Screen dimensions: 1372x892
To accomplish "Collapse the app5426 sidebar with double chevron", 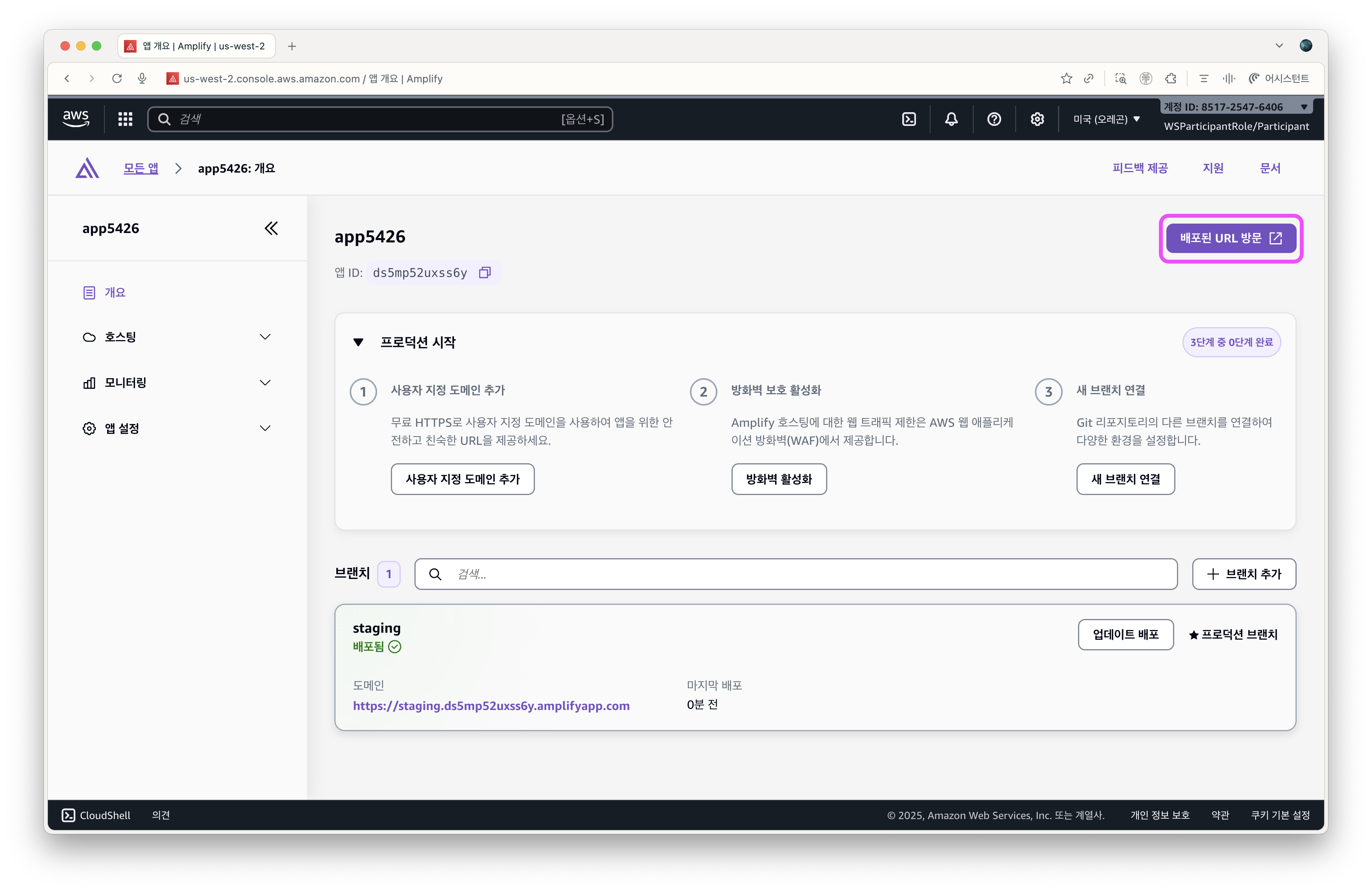I will click(x=271, y=228).
